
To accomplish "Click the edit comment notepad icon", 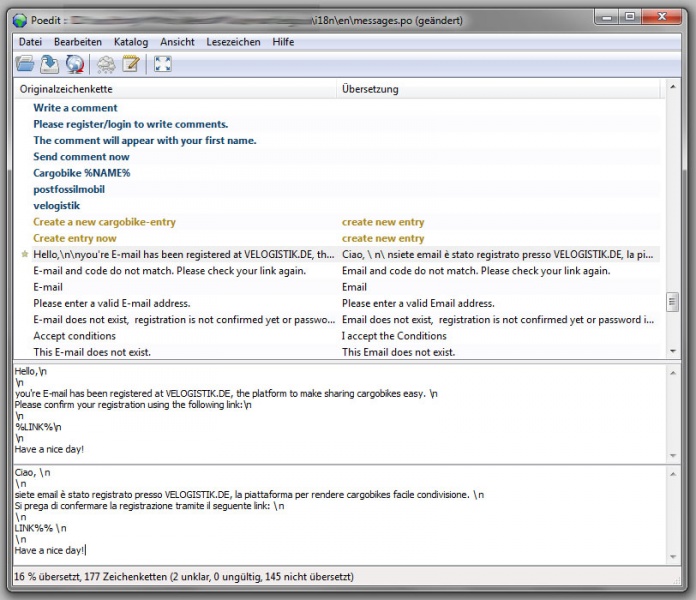I will [131, 65].
